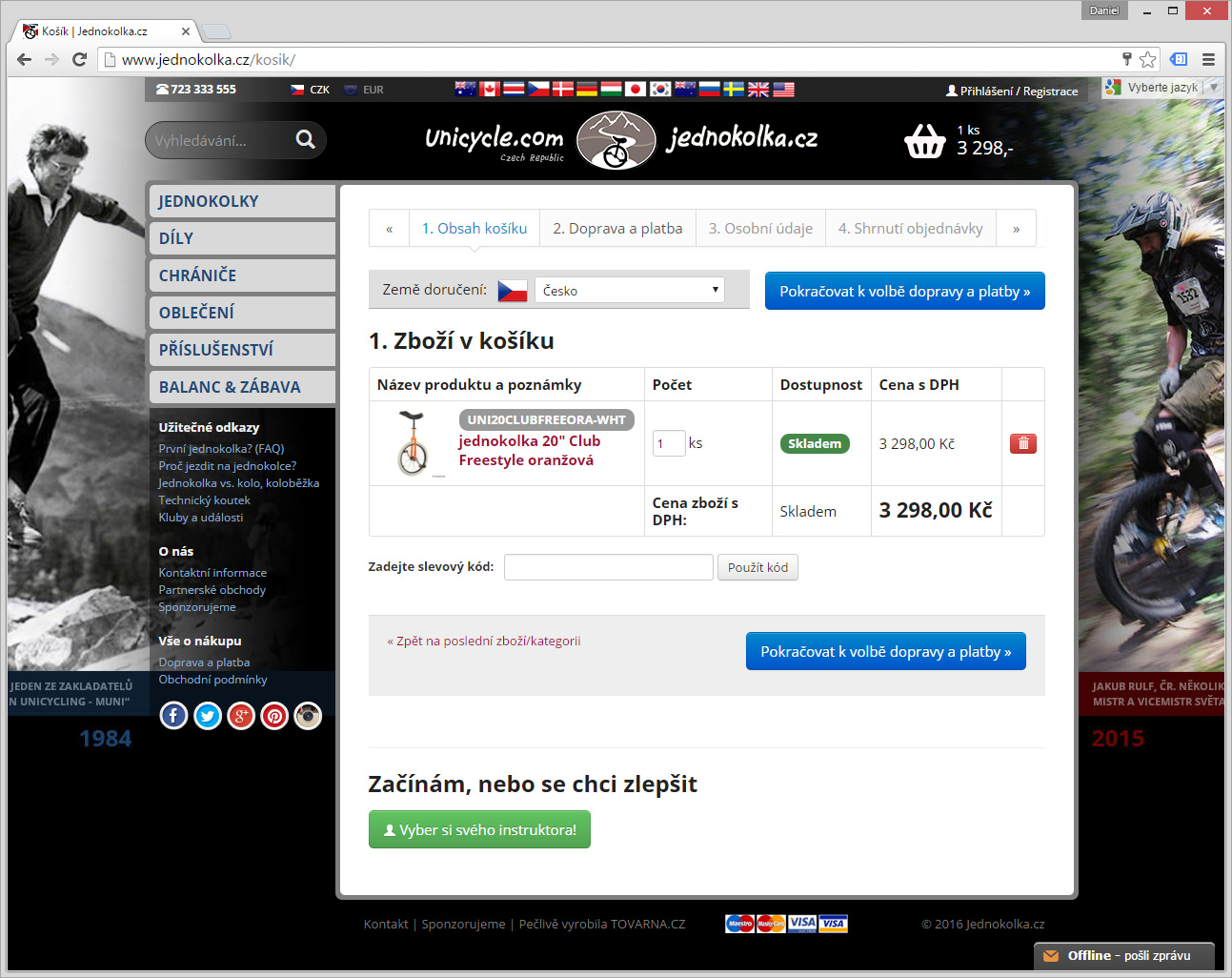Select the Czech flag in language row

click(x=538, y=89)
